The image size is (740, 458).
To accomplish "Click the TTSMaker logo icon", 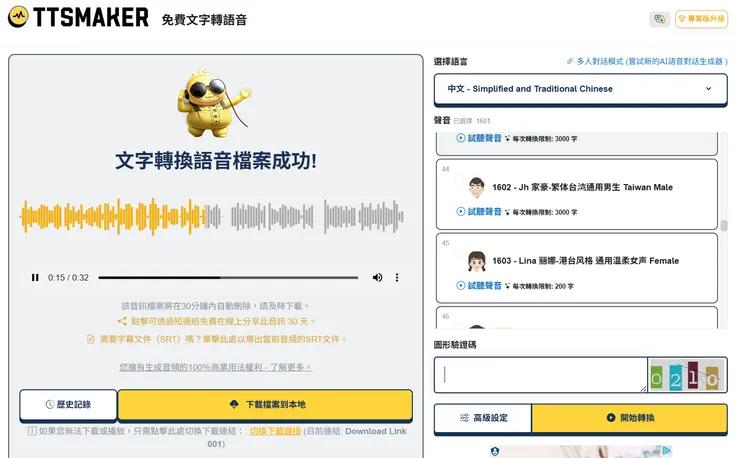I will (x=18, y=17).
